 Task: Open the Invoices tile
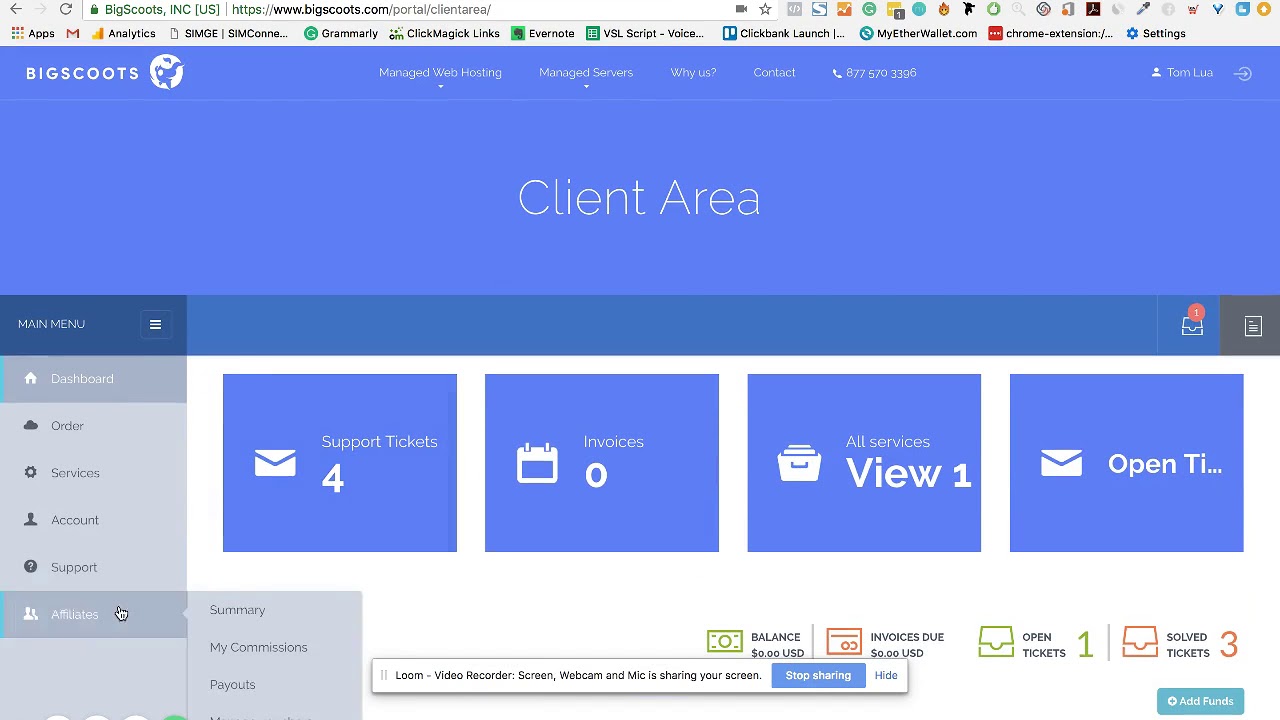click(x=602, y=463)
